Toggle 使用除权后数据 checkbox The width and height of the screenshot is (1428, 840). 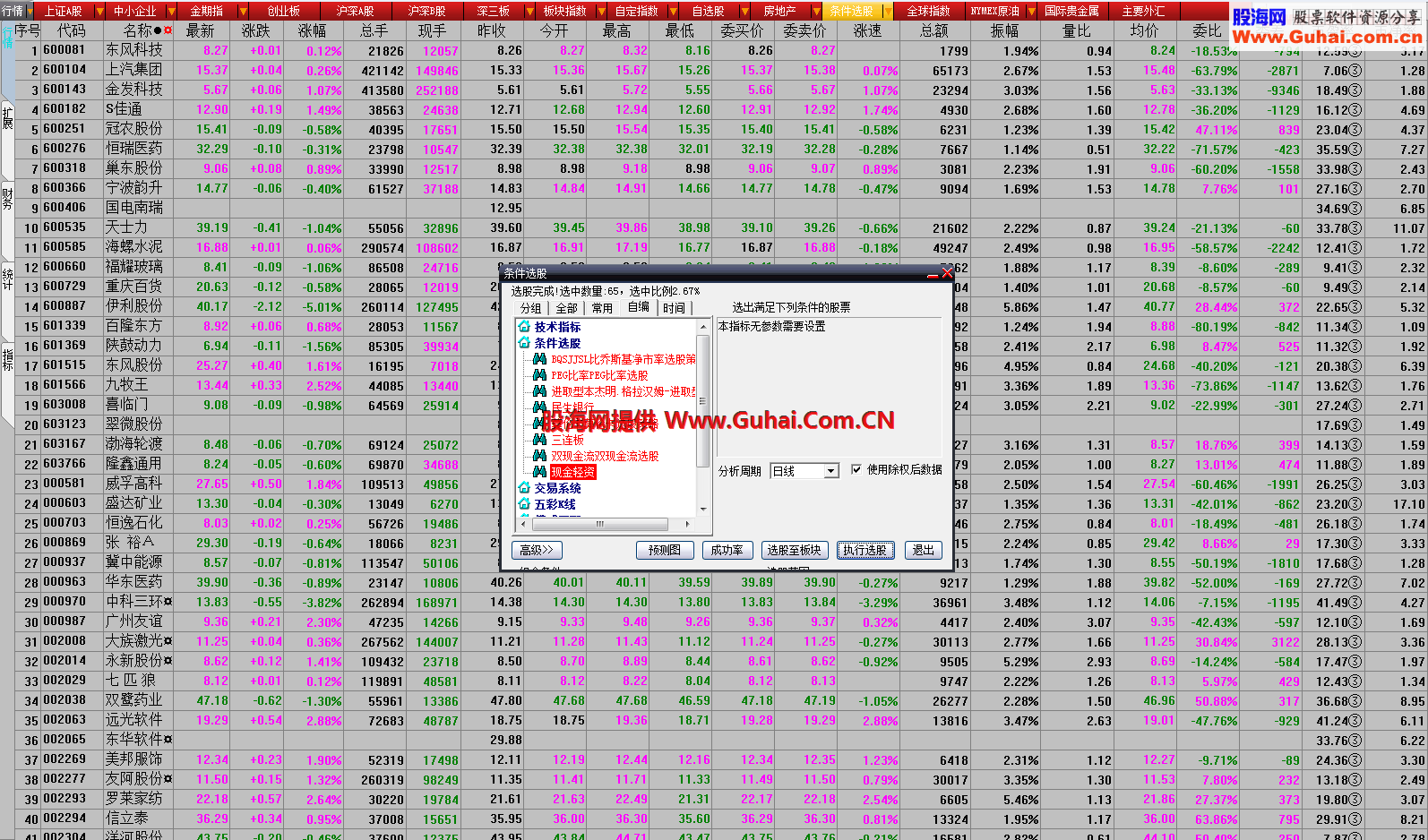856,469
